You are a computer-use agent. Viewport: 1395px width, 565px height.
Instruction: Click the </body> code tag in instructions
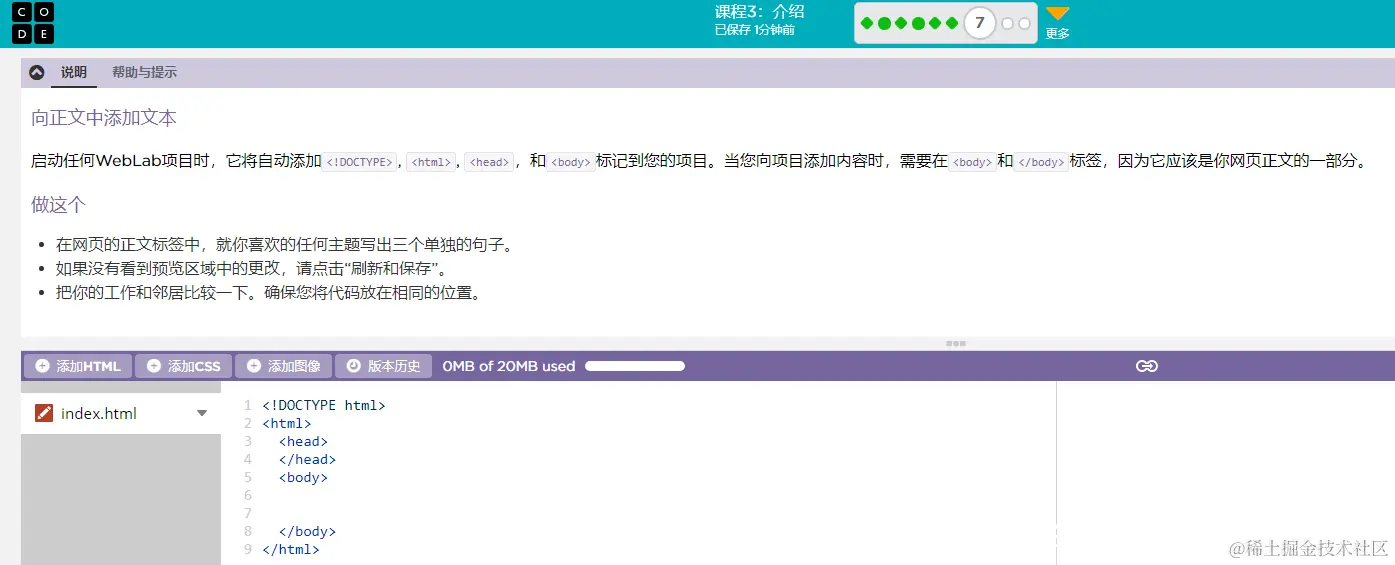tap(1041, 162)
